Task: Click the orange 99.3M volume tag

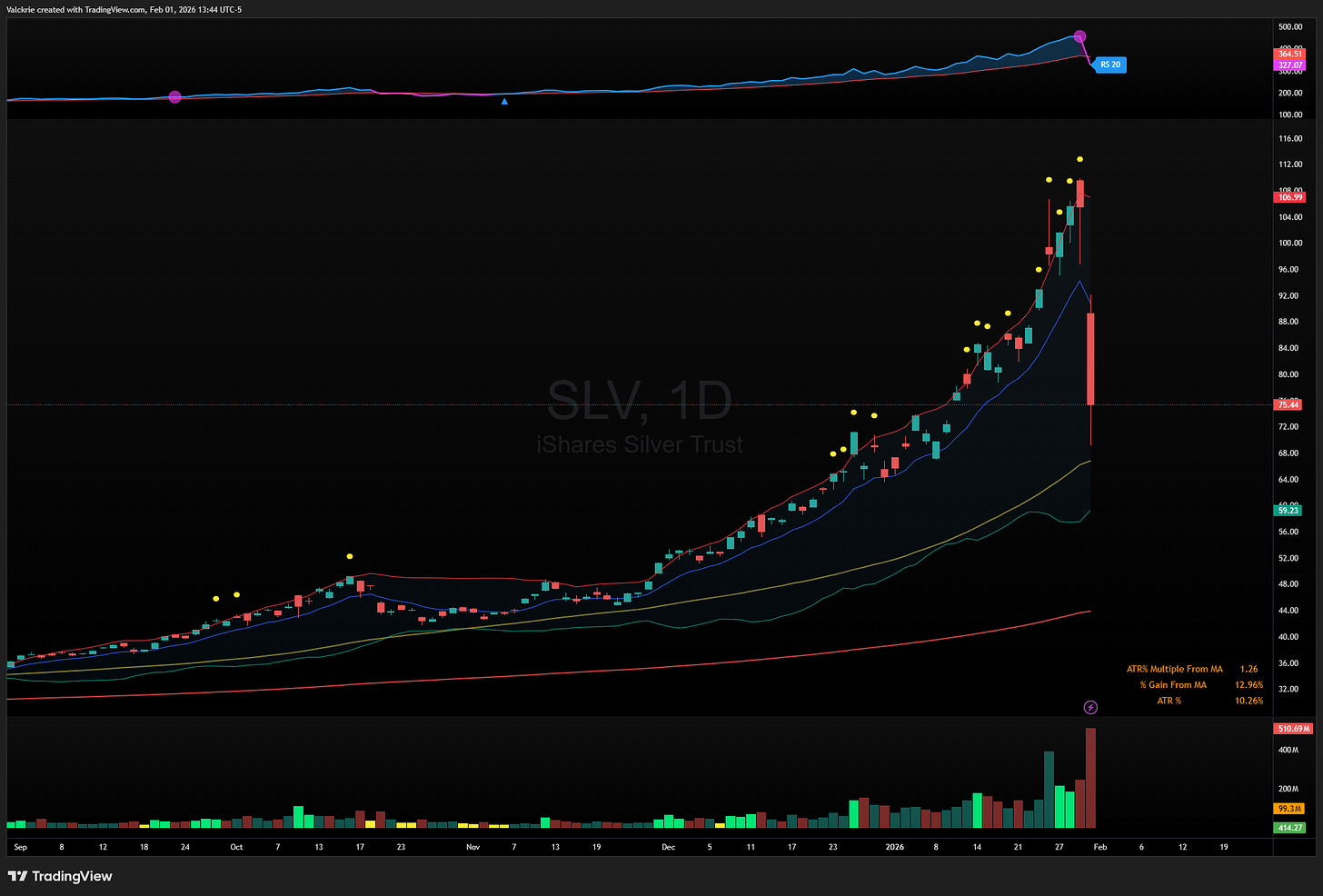Action: 1290,809
